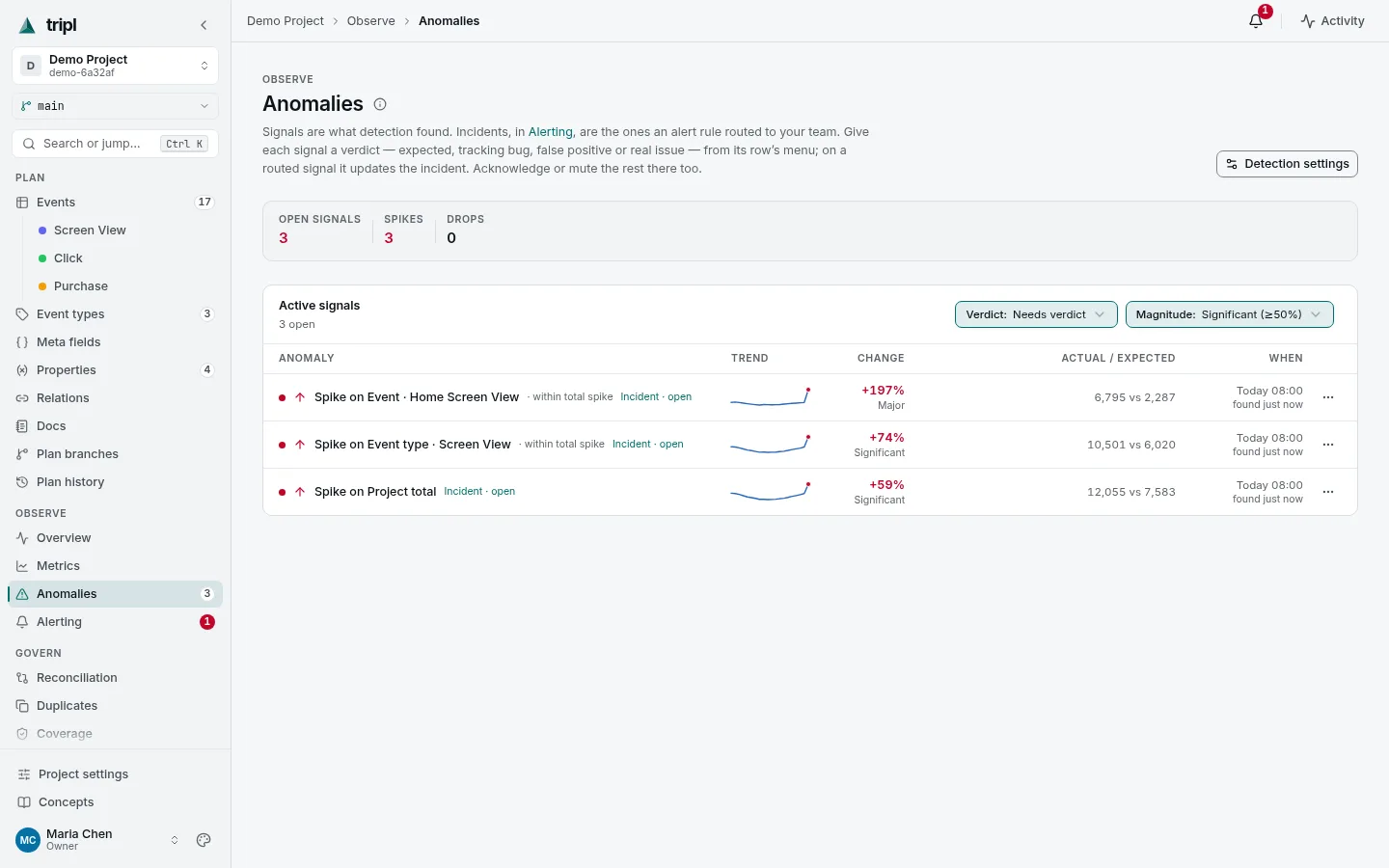The width and height of the screenshot is (1389, 868).
Task: Expand the Maria Chen account menu
Action: pyautogui.click(x=96, y=840)
